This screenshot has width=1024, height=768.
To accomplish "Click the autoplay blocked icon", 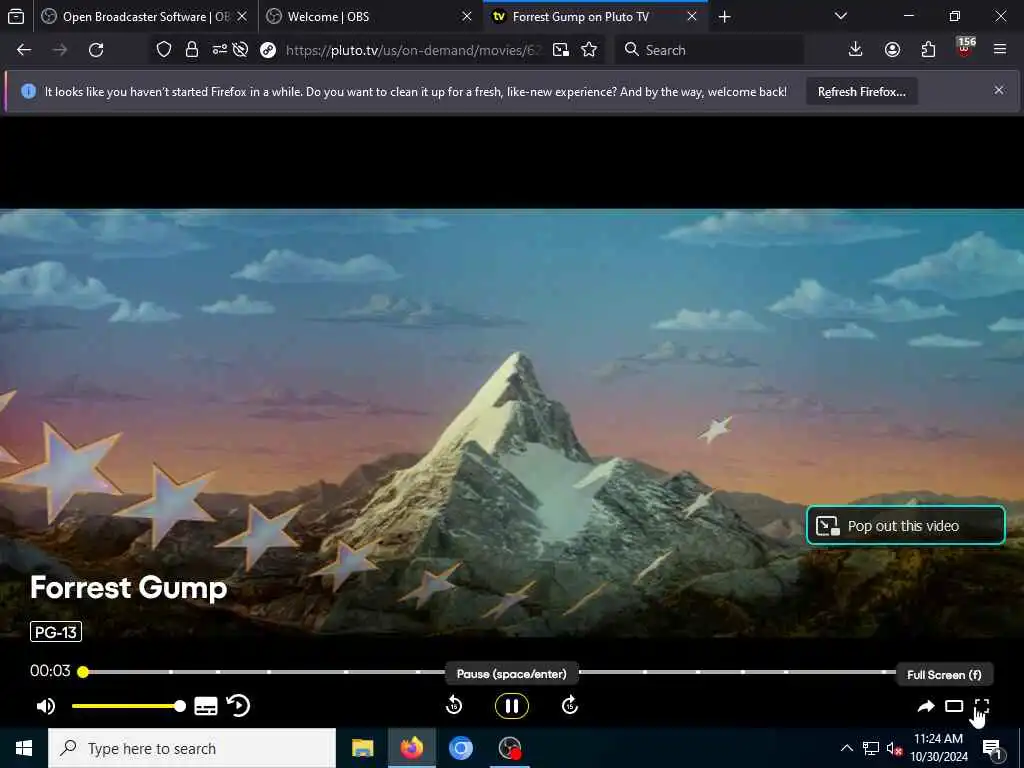I will (x=240, y=50).
